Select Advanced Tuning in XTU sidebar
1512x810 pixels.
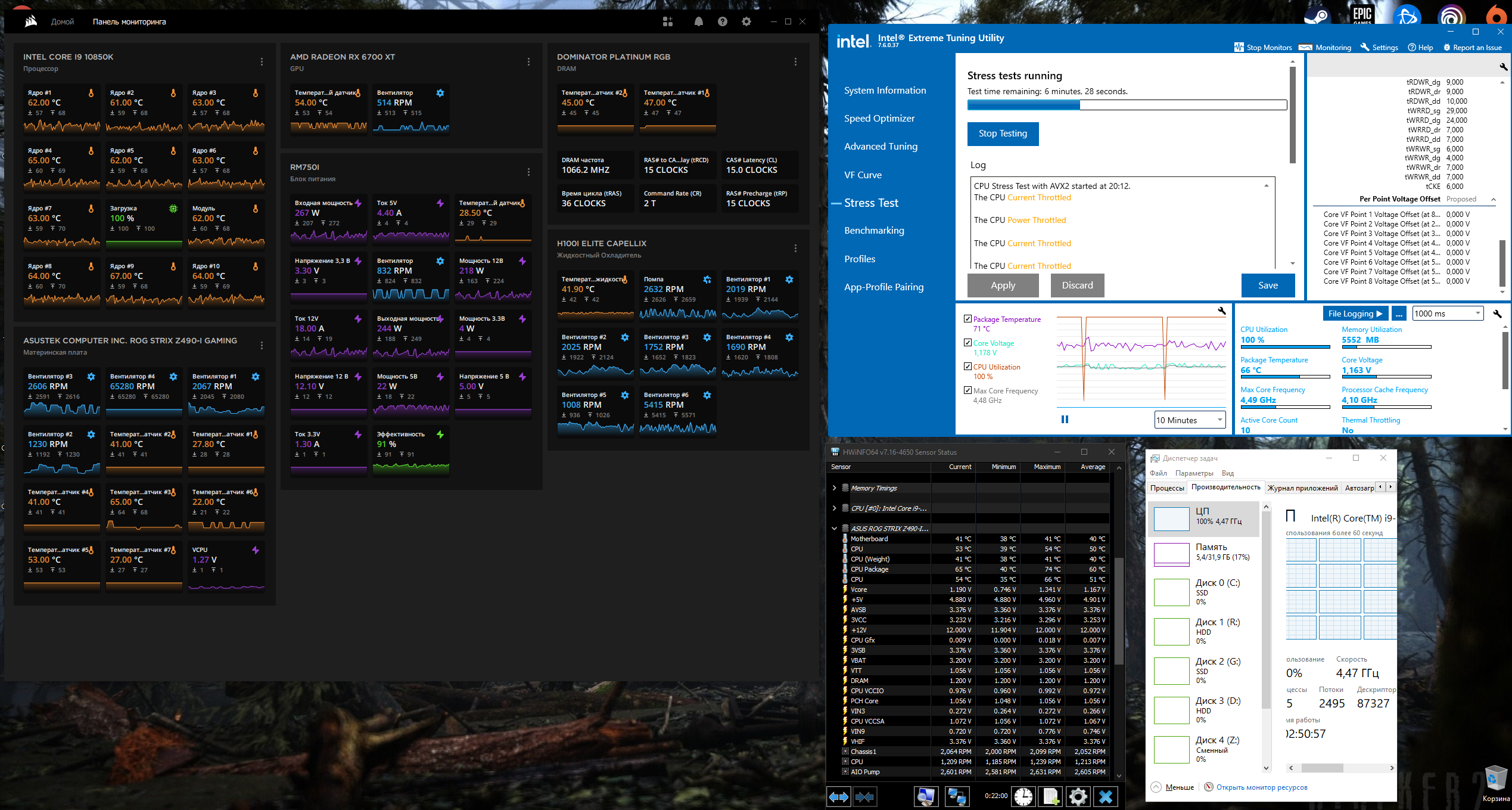881,147
